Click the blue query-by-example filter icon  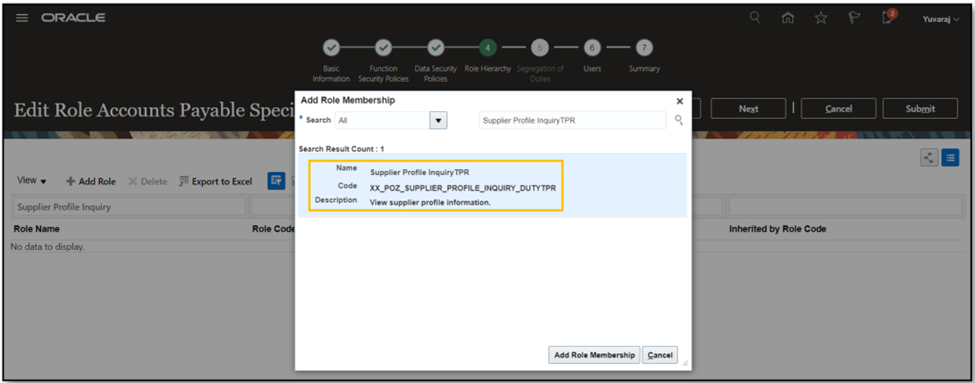276,181
